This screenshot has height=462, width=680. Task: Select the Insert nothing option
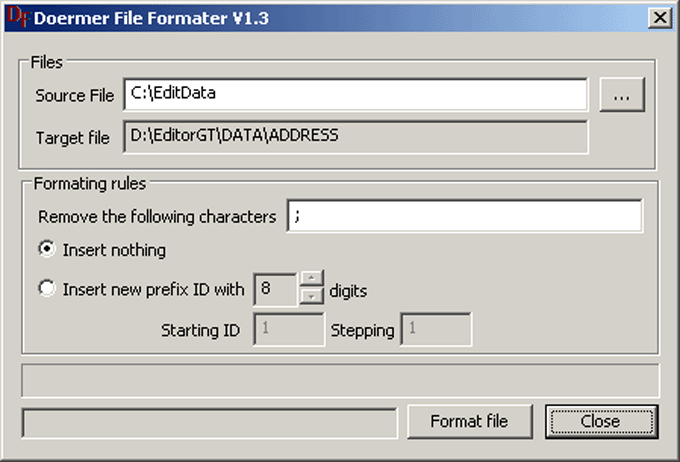pos(46,250)
